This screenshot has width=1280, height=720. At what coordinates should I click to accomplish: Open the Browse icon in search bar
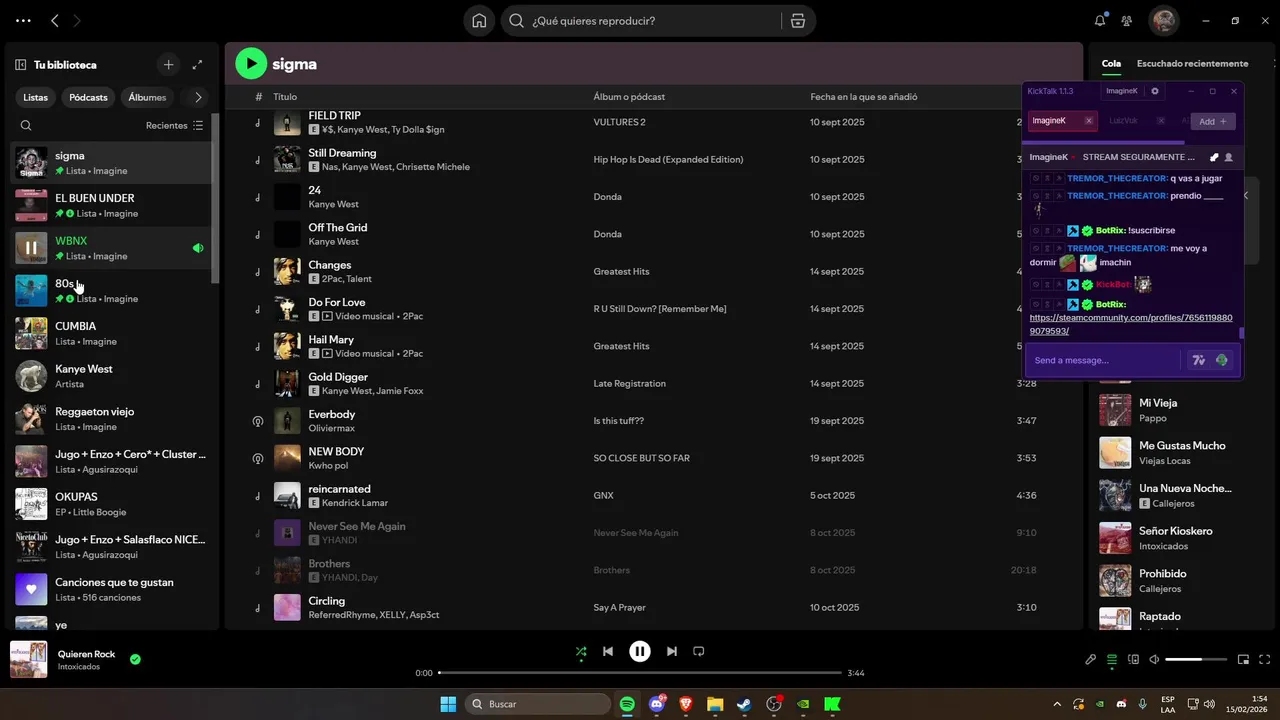click(797, 21)
